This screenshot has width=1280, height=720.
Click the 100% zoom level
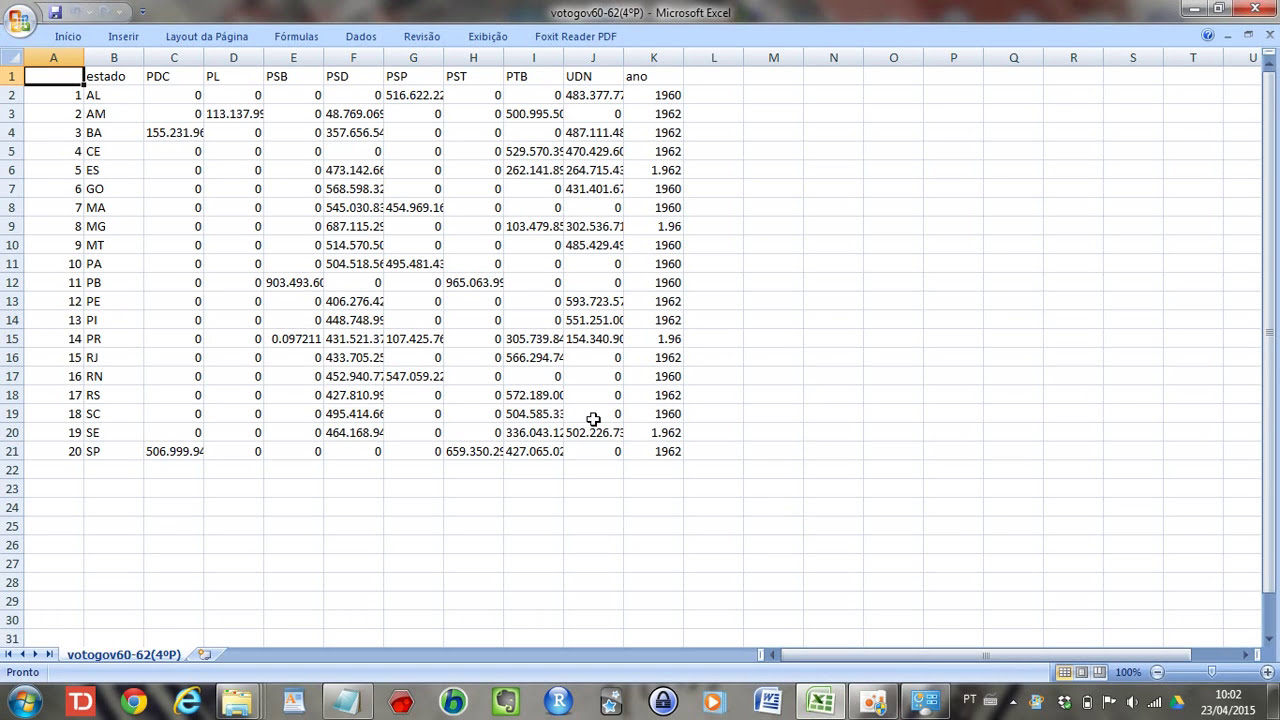[x=1128, y=673]
